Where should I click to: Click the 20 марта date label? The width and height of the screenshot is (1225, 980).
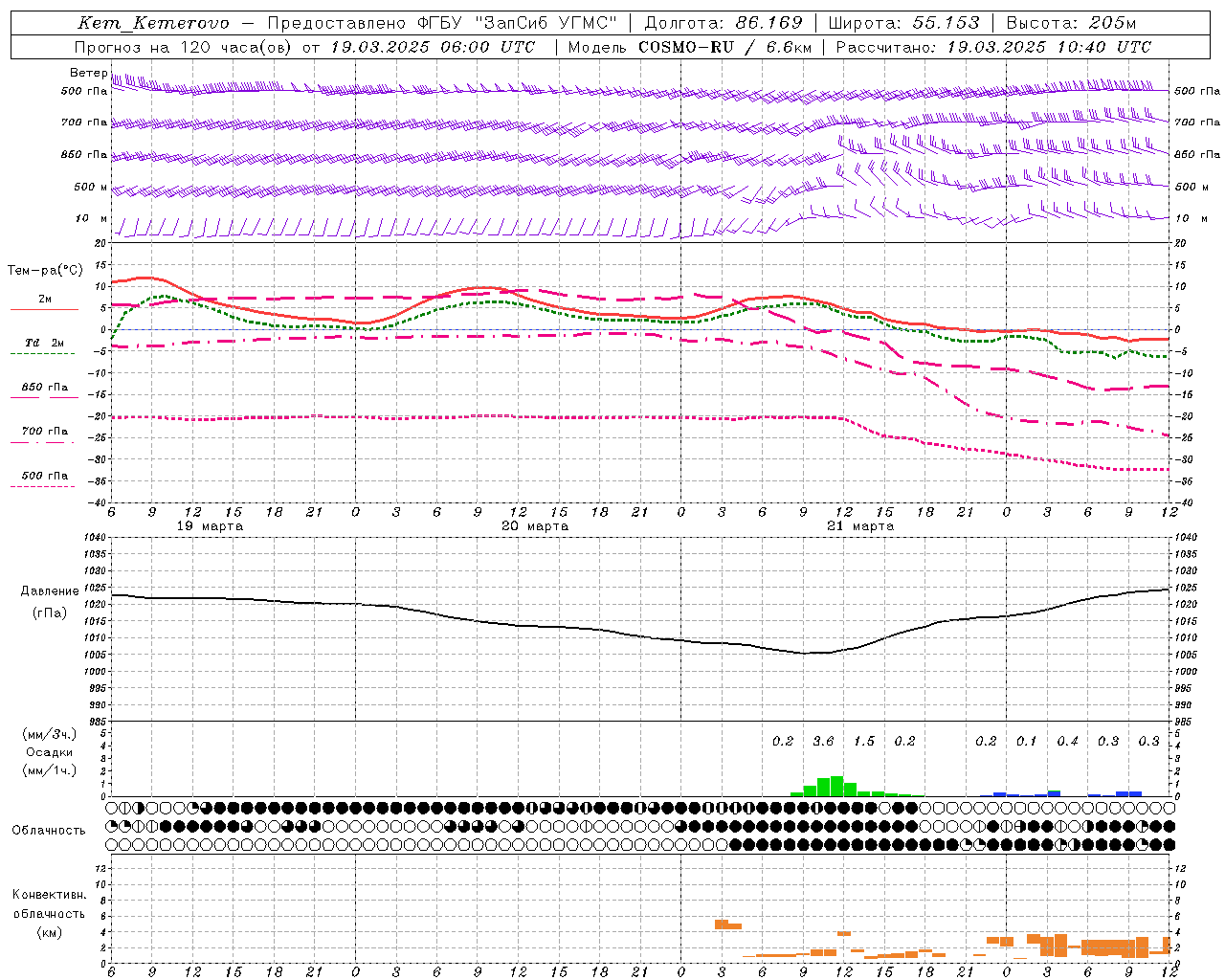[x=535, y=526]
